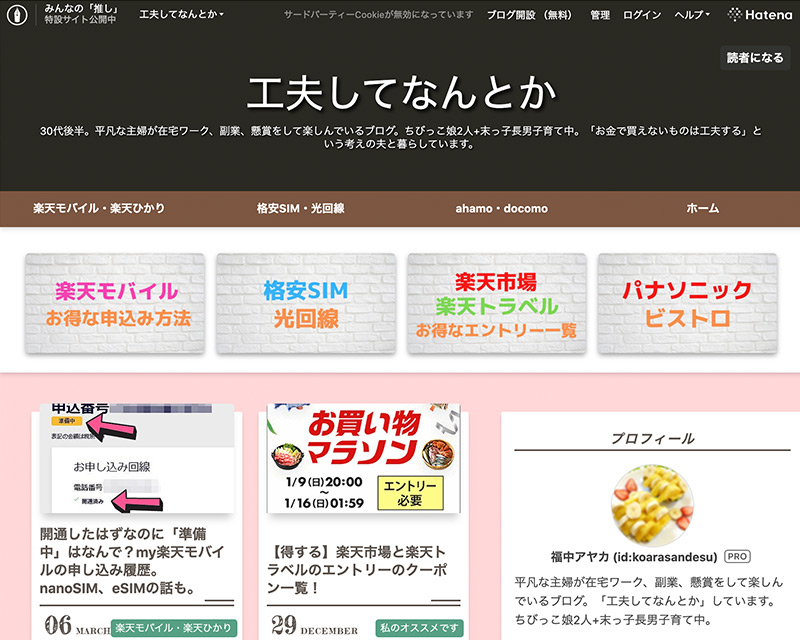Click the 工夫してなんとか blog title
The width and height of the screenshot is (800, 640).
point(400,94)
